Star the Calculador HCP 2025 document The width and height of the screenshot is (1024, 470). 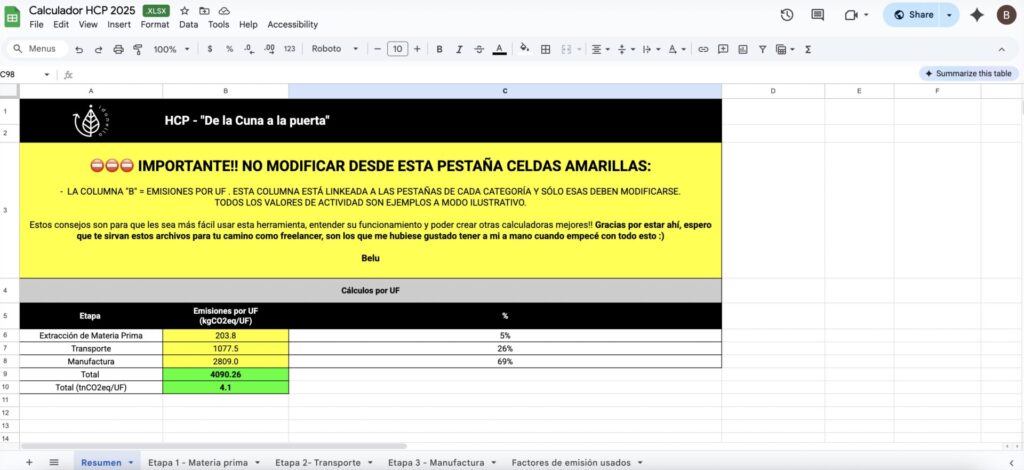coord(185,11)
